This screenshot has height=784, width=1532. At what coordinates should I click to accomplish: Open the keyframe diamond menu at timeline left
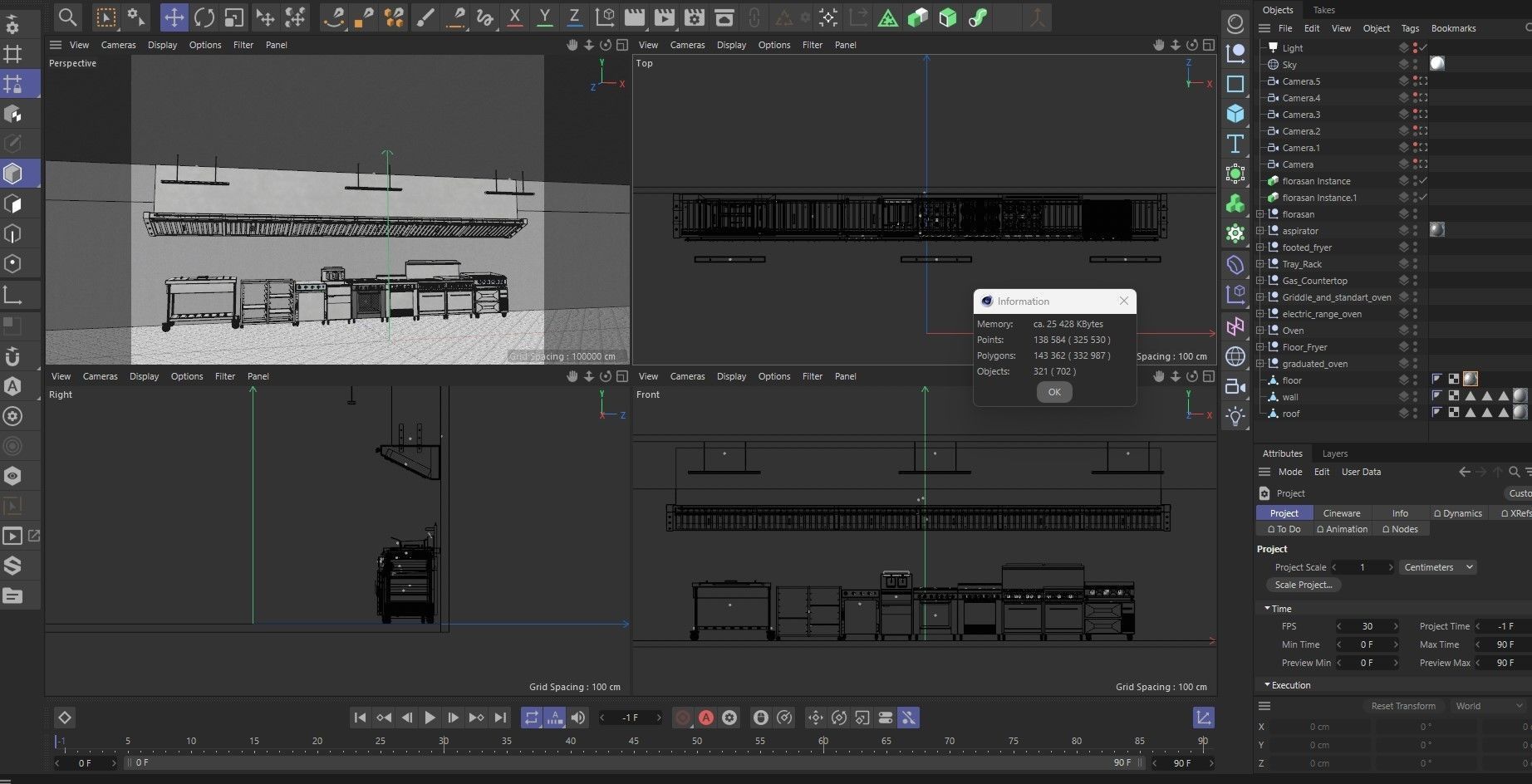coord(65,718)
